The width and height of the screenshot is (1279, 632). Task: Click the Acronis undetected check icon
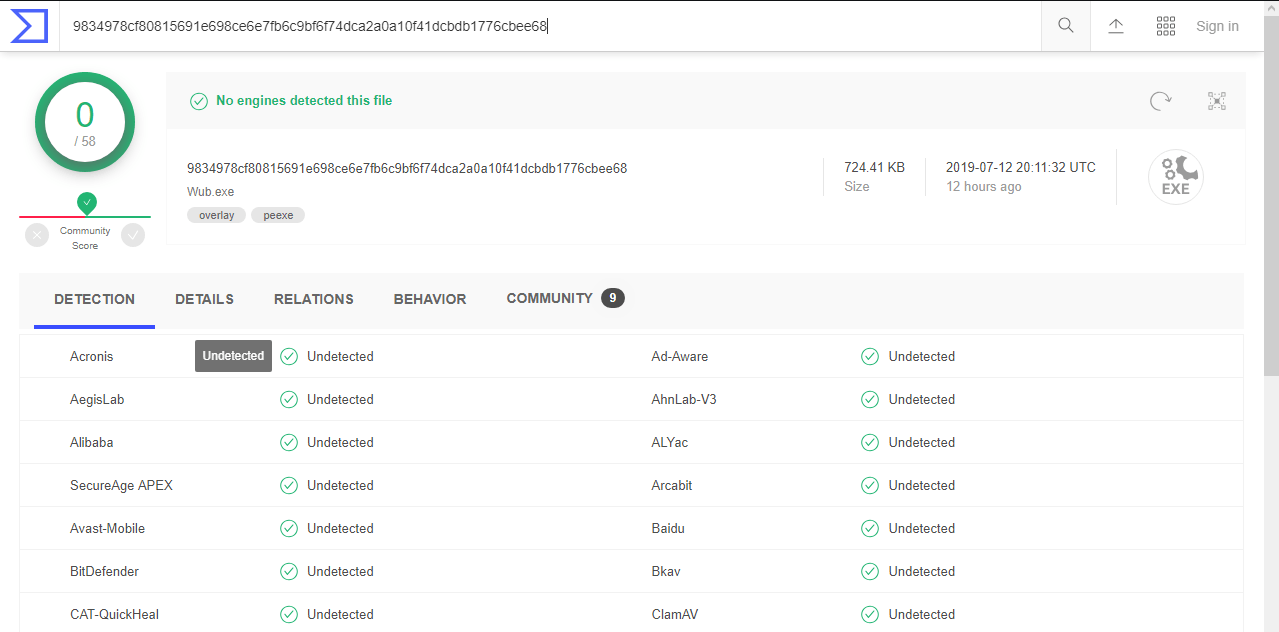(289, 356)
